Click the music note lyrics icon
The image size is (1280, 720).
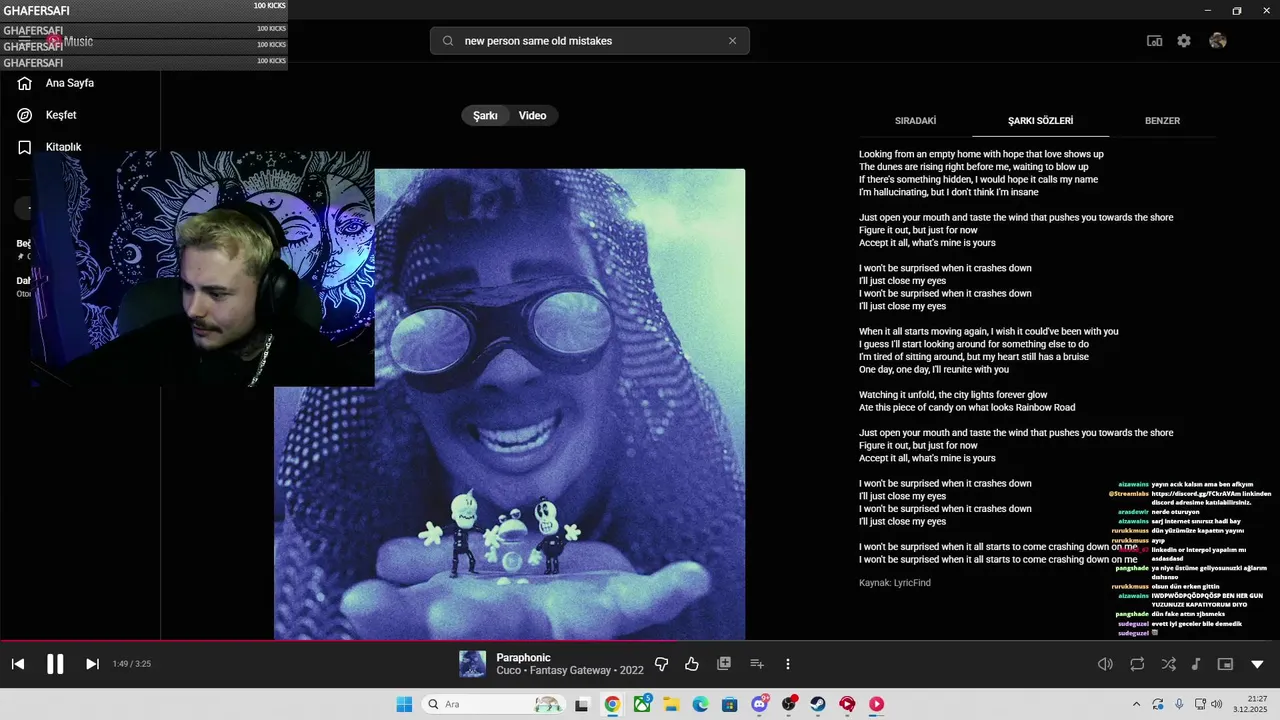[x=1196, y=664]
